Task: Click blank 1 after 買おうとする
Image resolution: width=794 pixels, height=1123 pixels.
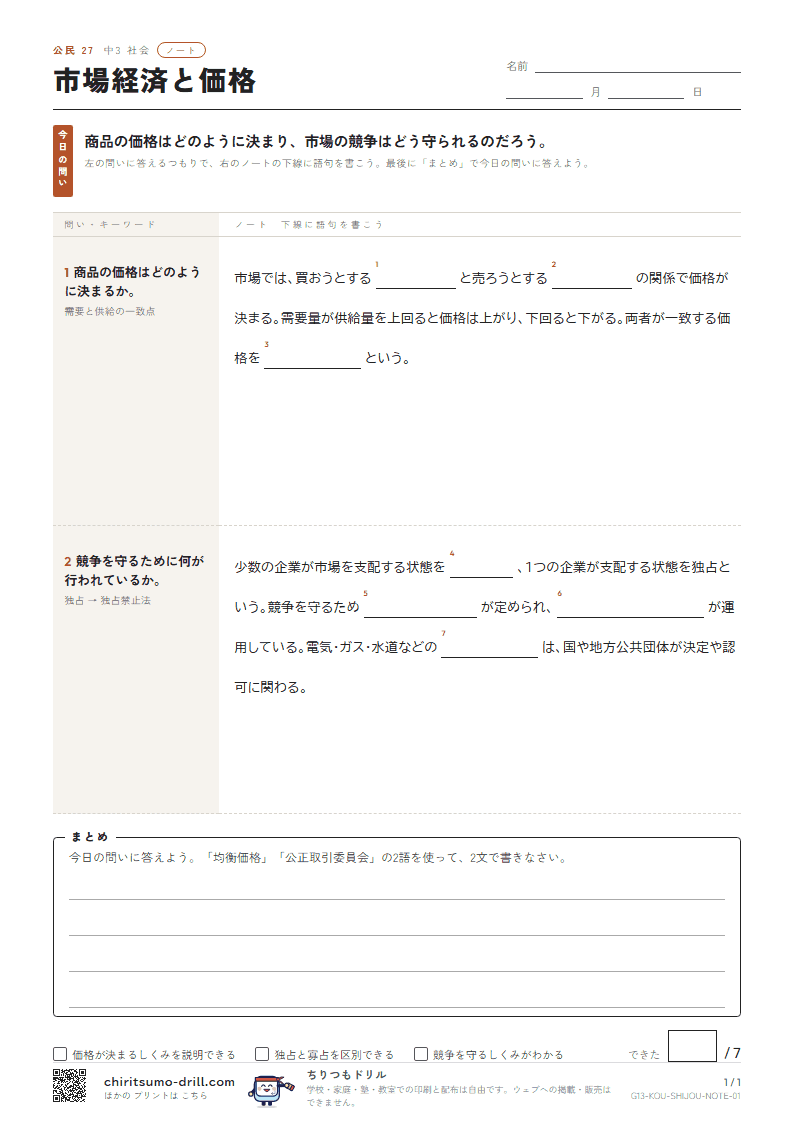Action: click(x=416, y=279)
